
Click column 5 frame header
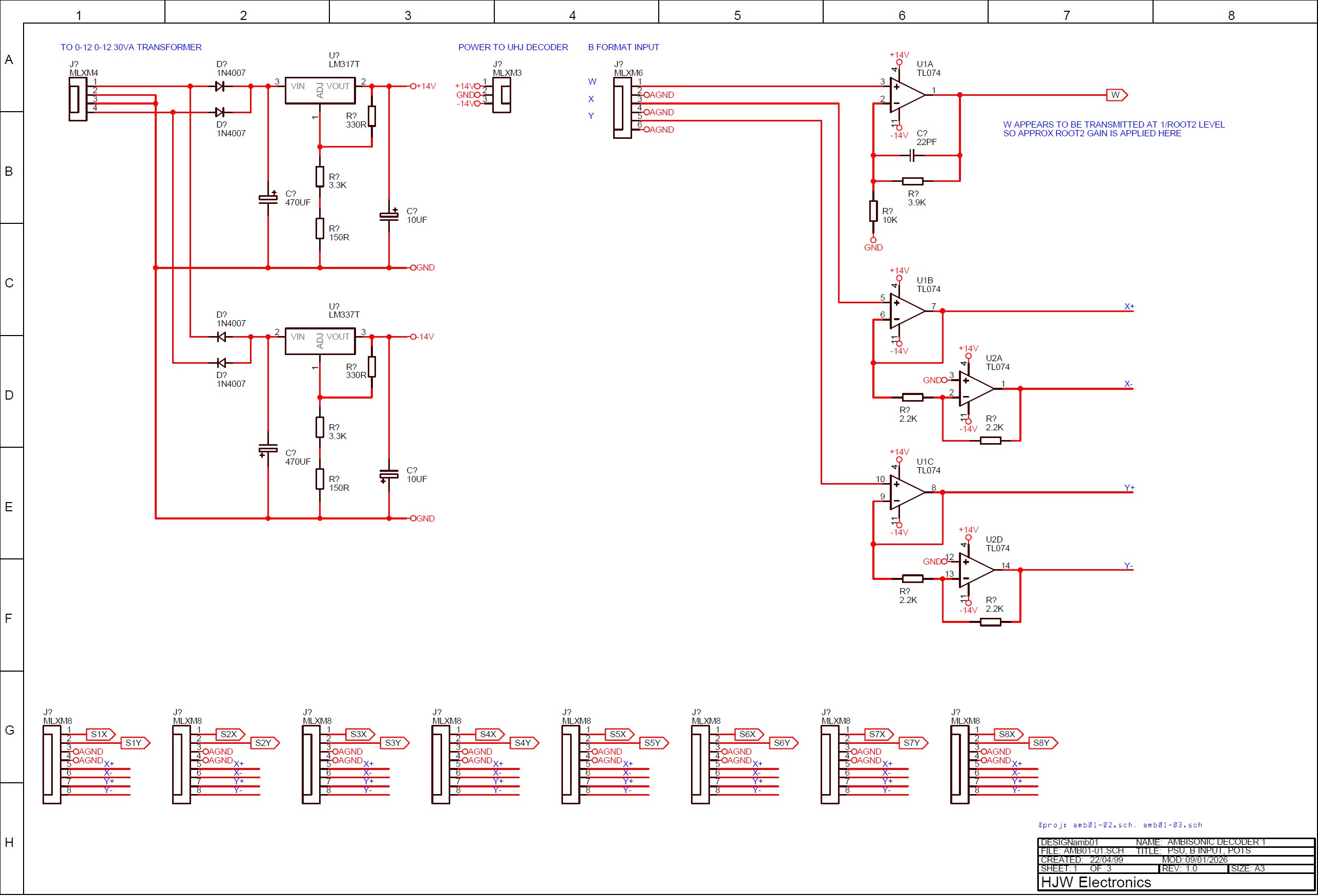[737, 15]
